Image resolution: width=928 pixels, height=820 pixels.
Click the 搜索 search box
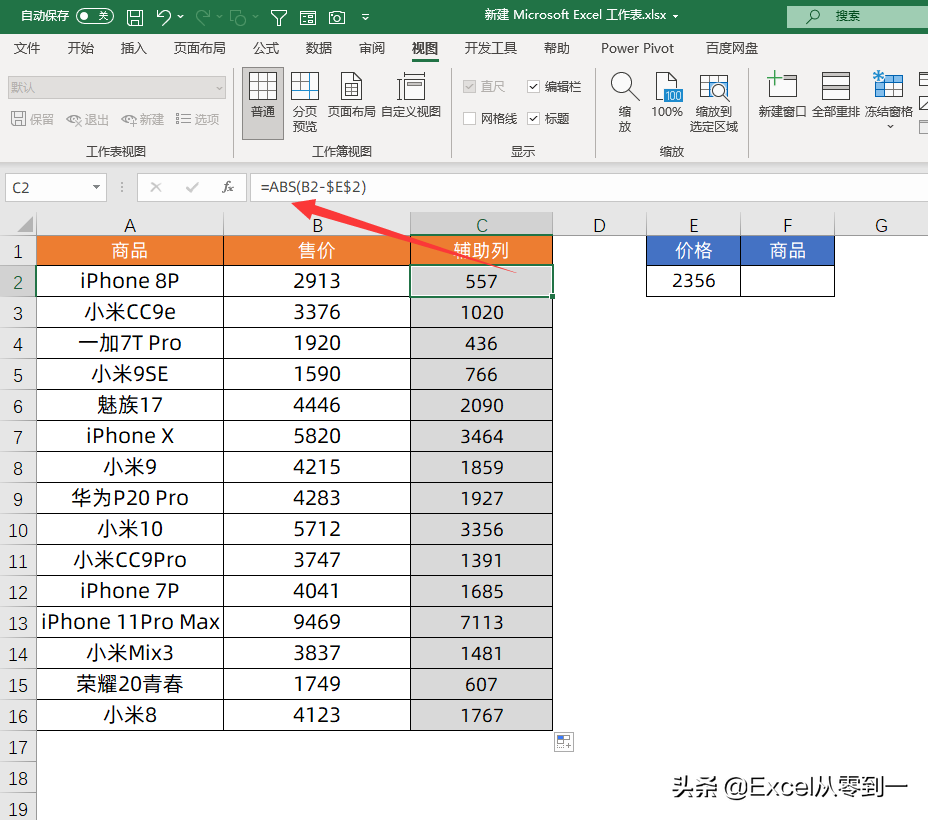(x=857, y=16)
